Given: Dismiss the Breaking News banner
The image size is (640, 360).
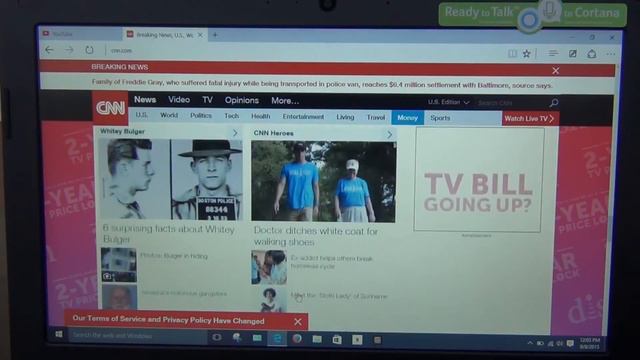Looking at the screenshot, I should [556, 71].
